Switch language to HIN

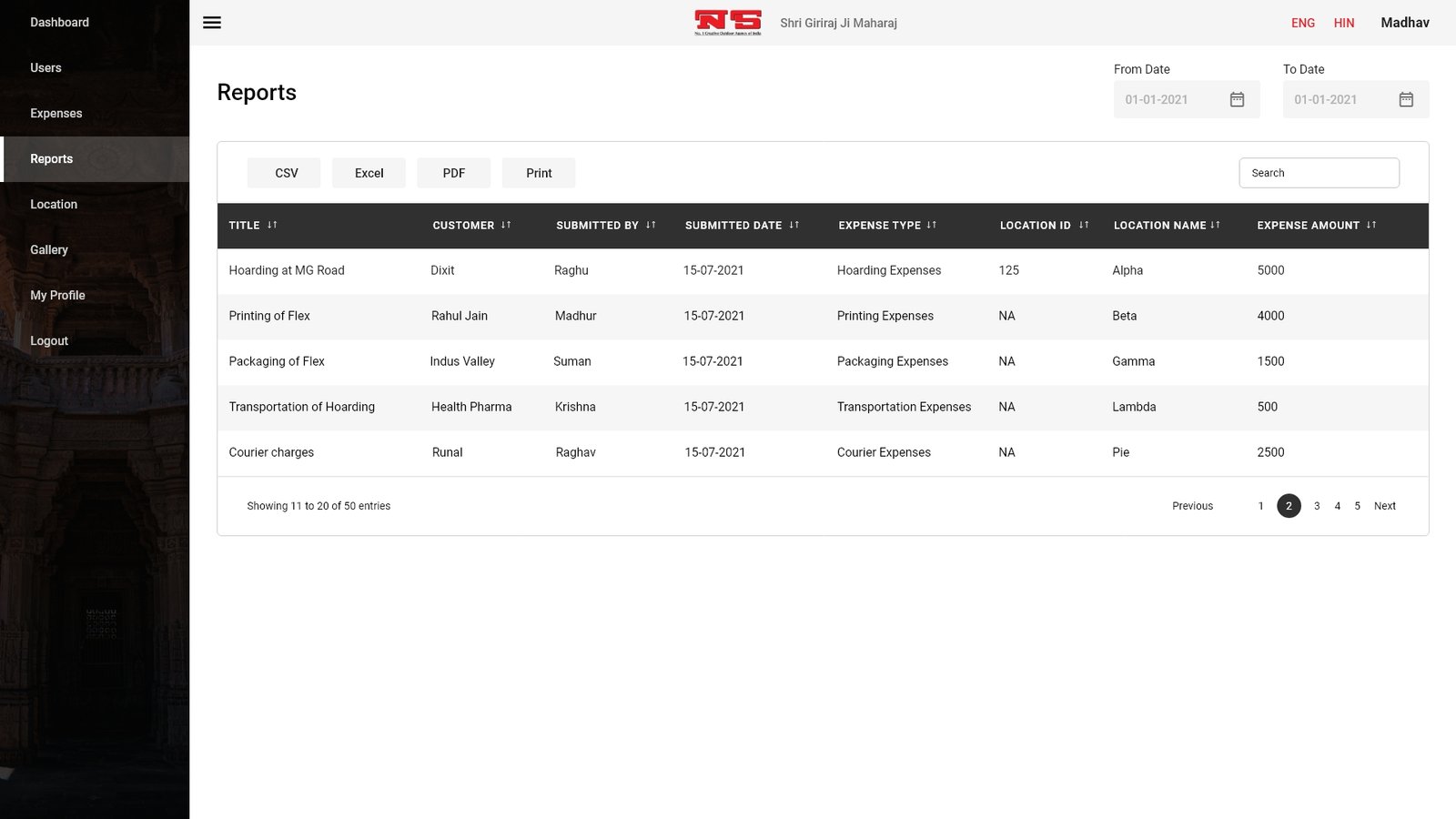tap(1344, 23)
